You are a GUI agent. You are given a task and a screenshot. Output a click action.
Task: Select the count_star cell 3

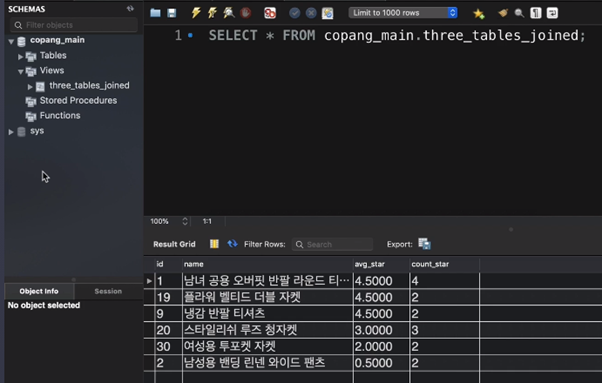445,330
